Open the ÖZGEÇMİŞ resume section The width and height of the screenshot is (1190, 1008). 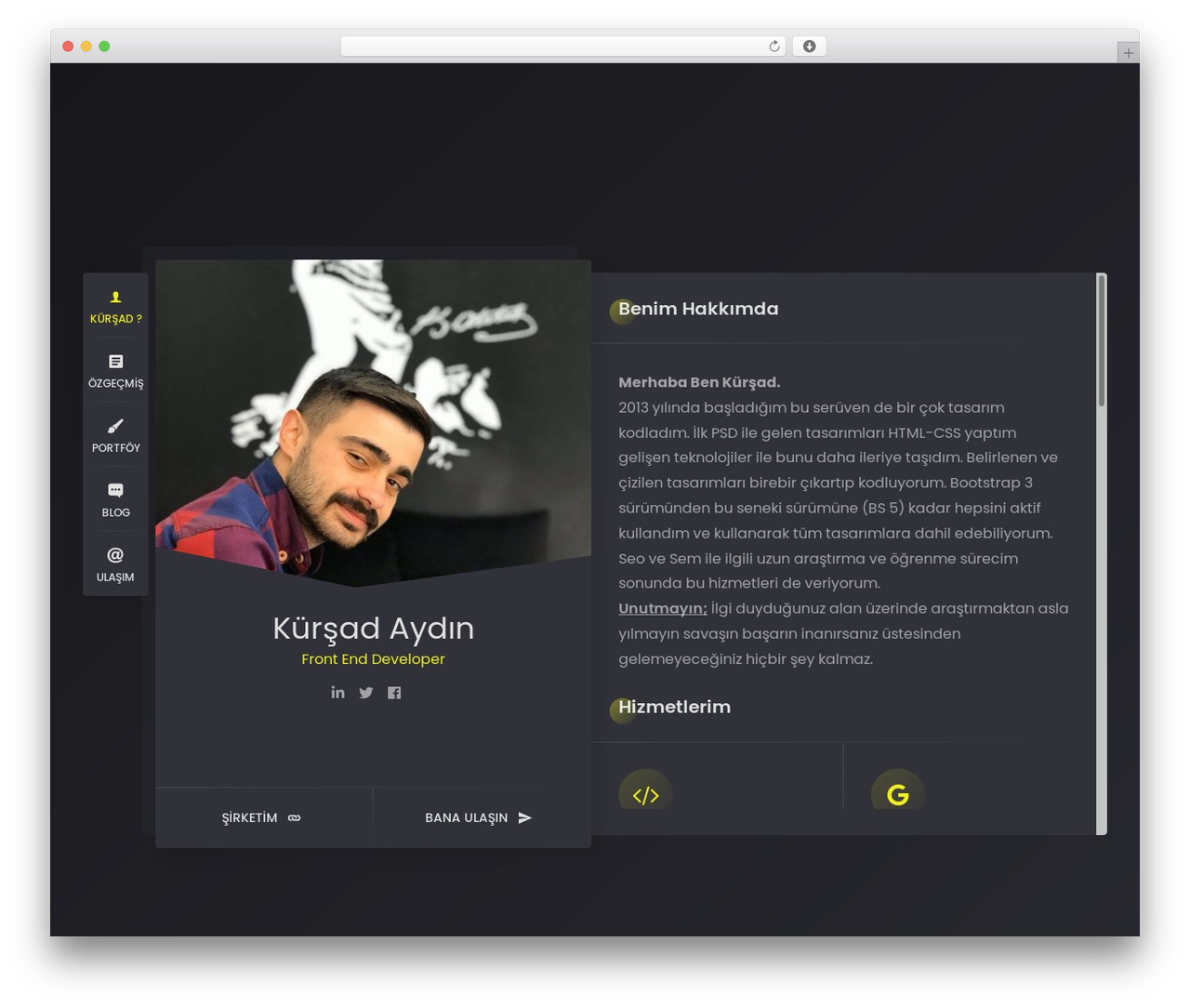115,371
